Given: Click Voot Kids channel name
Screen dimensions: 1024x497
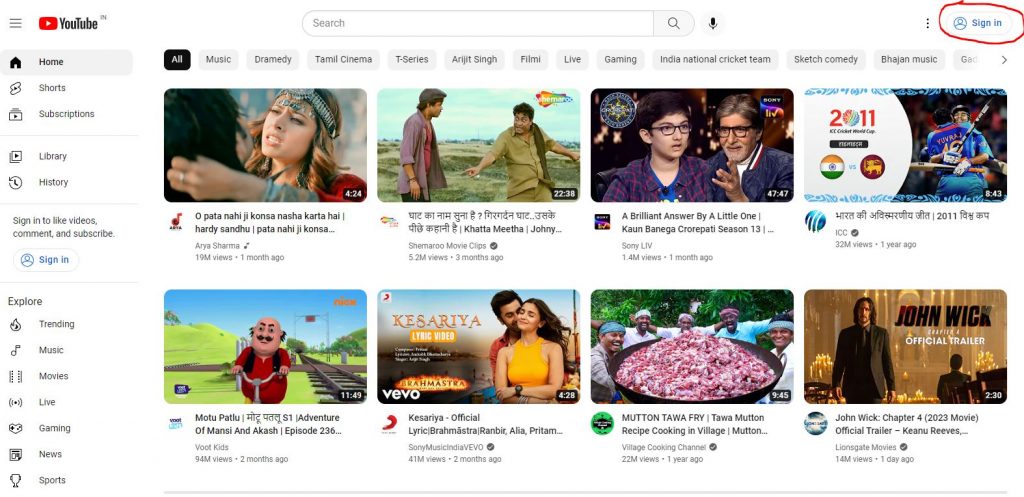Looking at the screenshot, I should (212, 448).
